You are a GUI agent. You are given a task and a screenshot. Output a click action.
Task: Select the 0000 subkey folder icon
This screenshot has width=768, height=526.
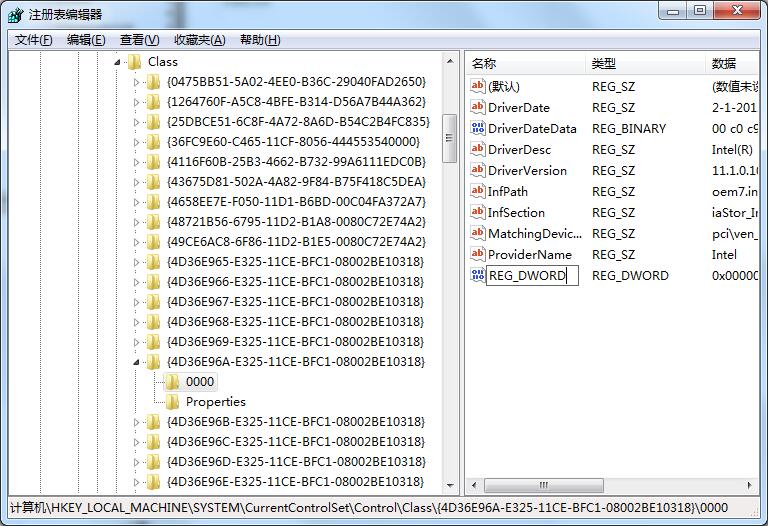[x=173, y=381]
